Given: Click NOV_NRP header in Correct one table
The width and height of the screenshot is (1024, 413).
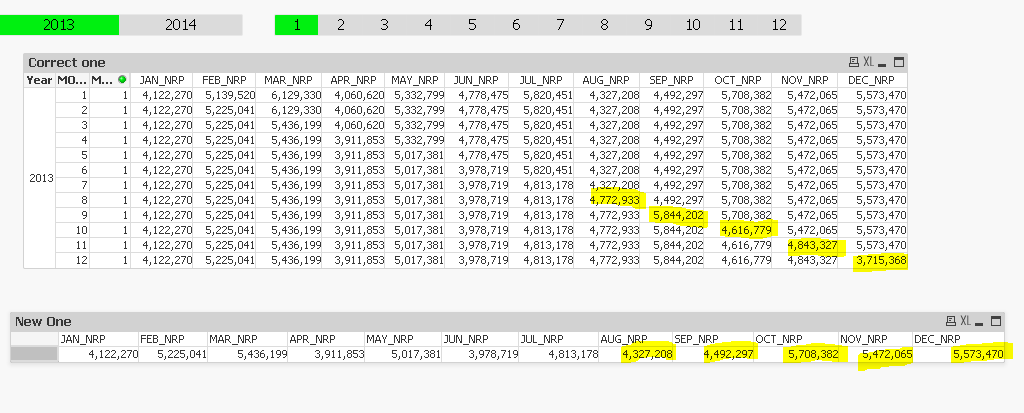Looking at the screenshot, I should tap(805, 80).
